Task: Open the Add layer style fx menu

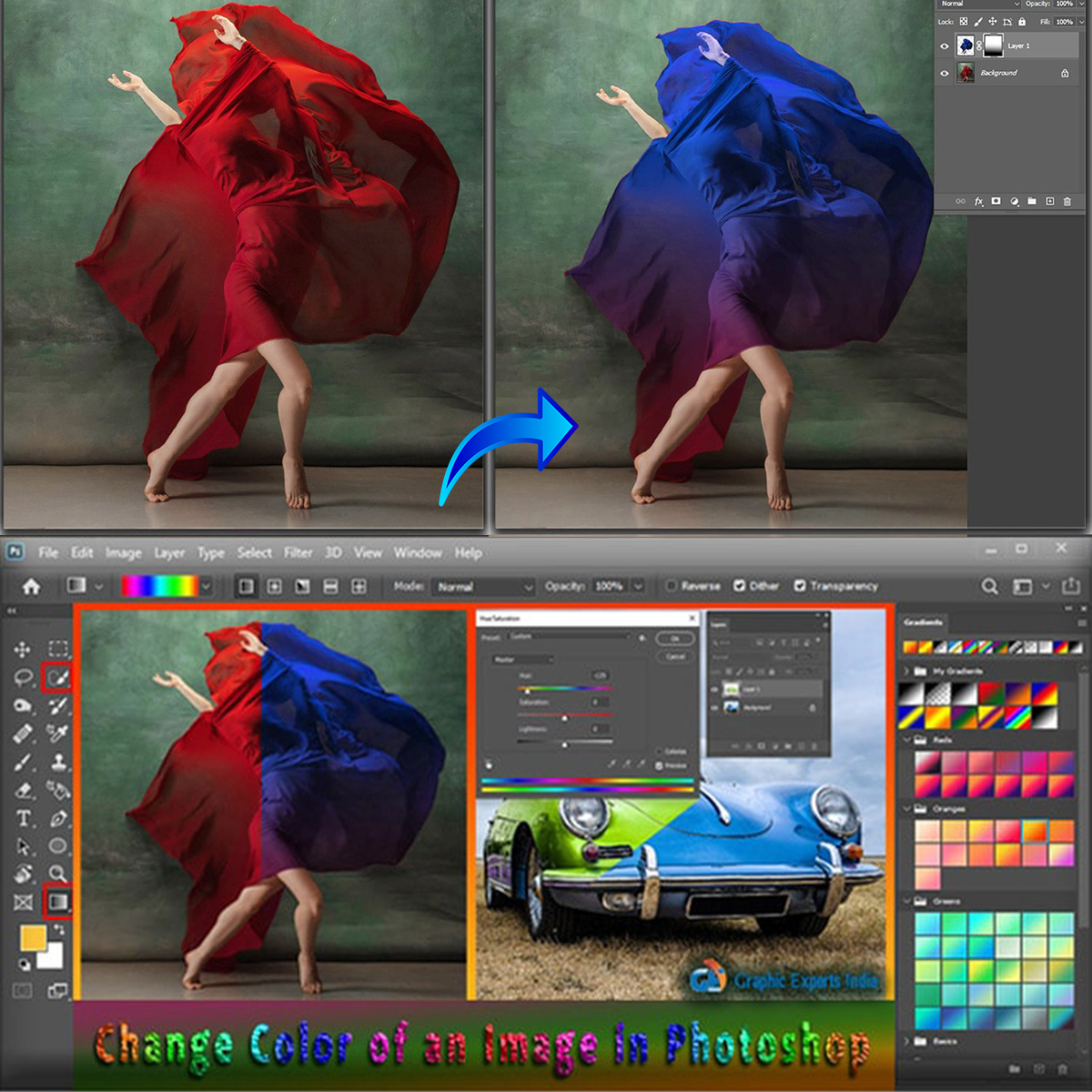Action: [x=980, y=202]
